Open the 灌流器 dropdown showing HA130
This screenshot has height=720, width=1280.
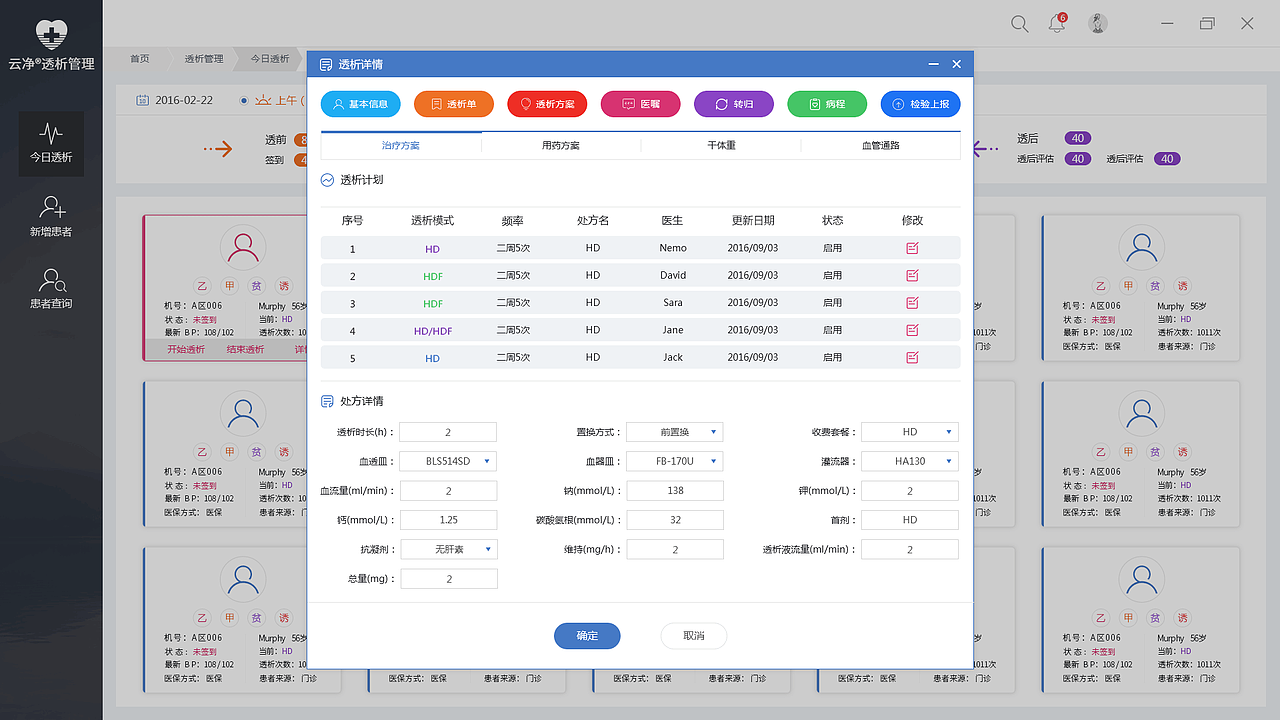(909, 461)
